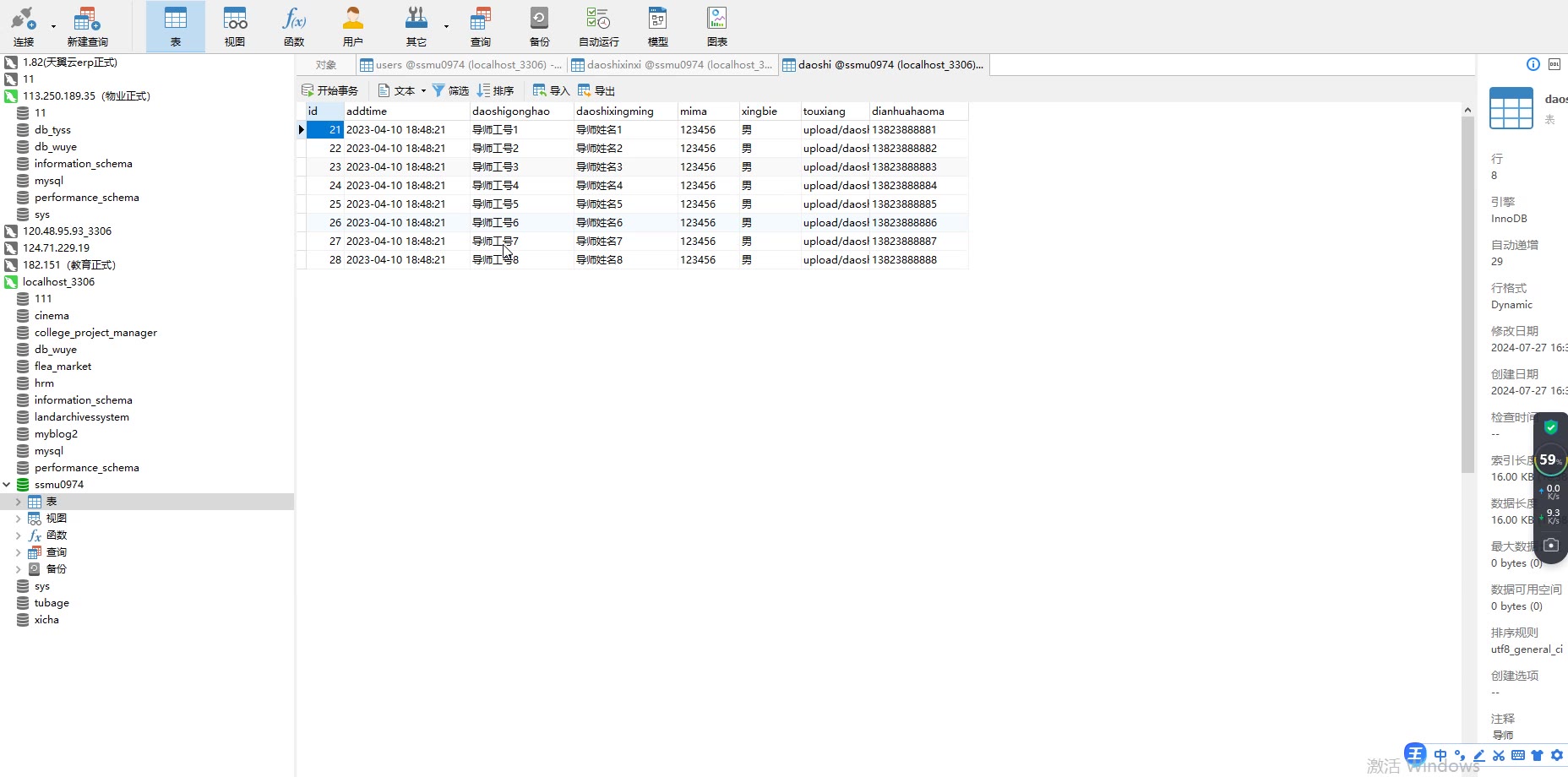Image resolution: width=1568 pixels, height=777 pixels.
Task: Select the db_tyss database
Action: (x=52, y=130)
